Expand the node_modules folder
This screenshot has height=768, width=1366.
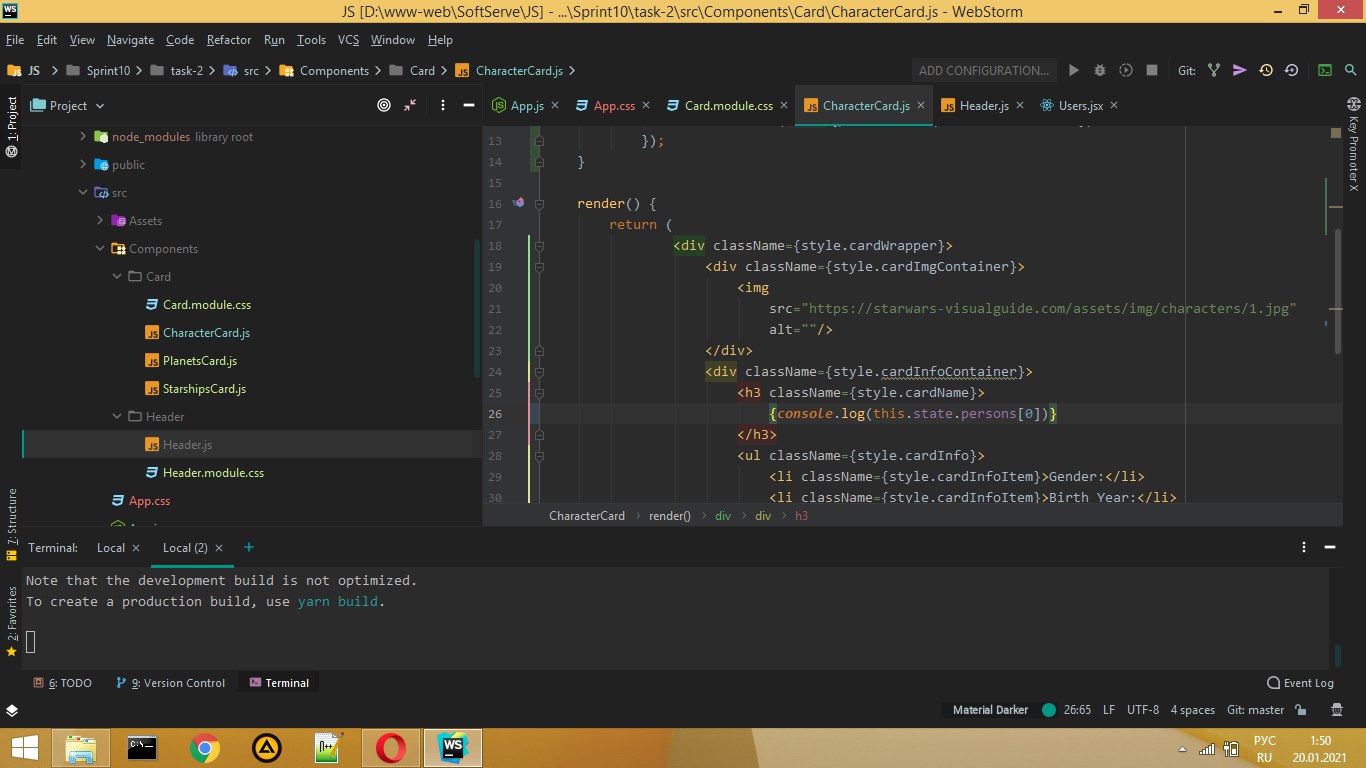tap(84, 137)
